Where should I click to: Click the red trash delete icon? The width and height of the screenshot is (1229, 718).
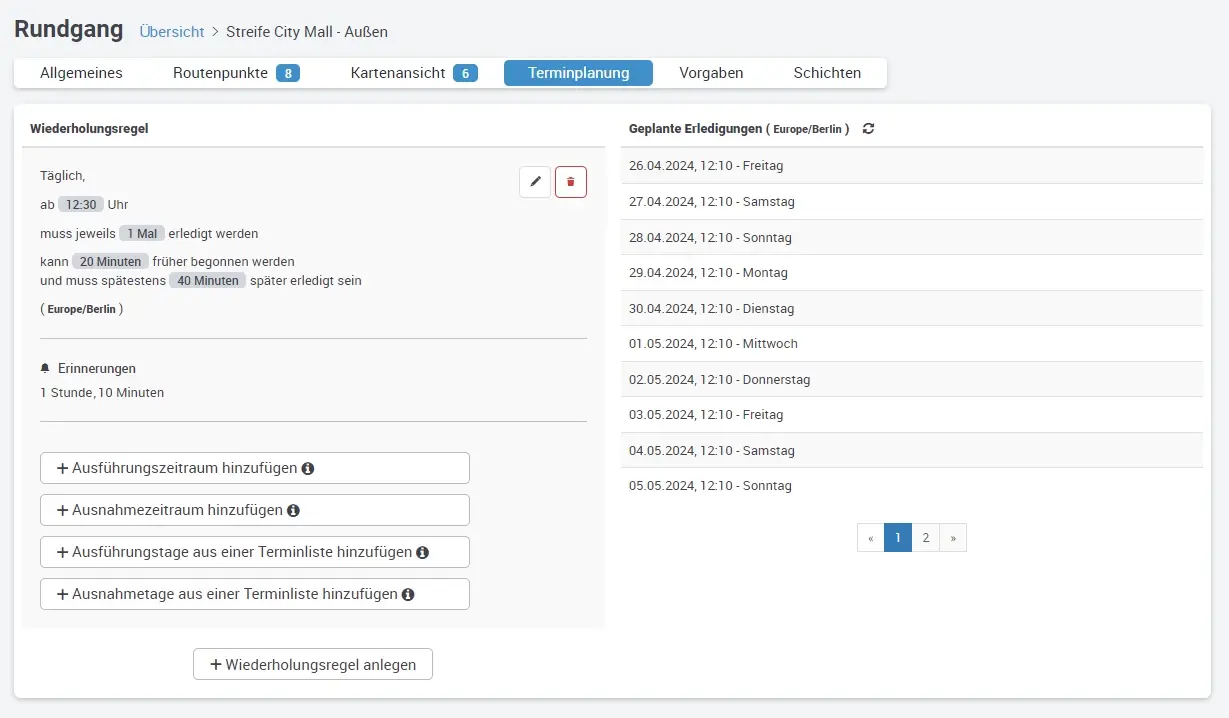[x=571, y=182]
